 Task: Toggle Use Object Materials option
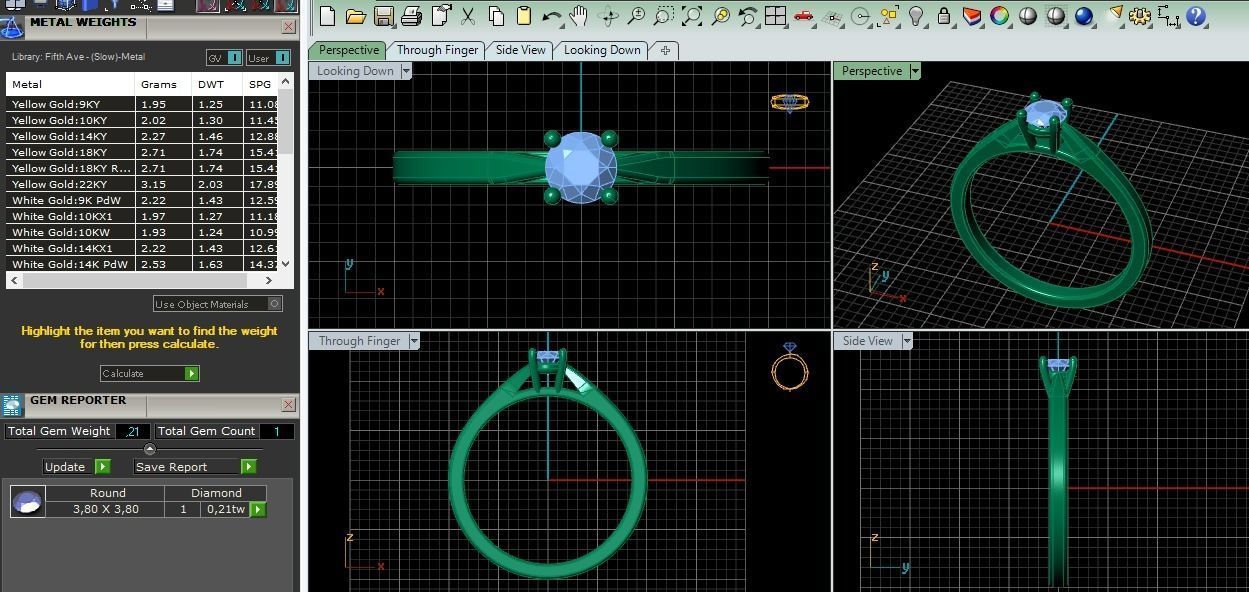point(218,304)
